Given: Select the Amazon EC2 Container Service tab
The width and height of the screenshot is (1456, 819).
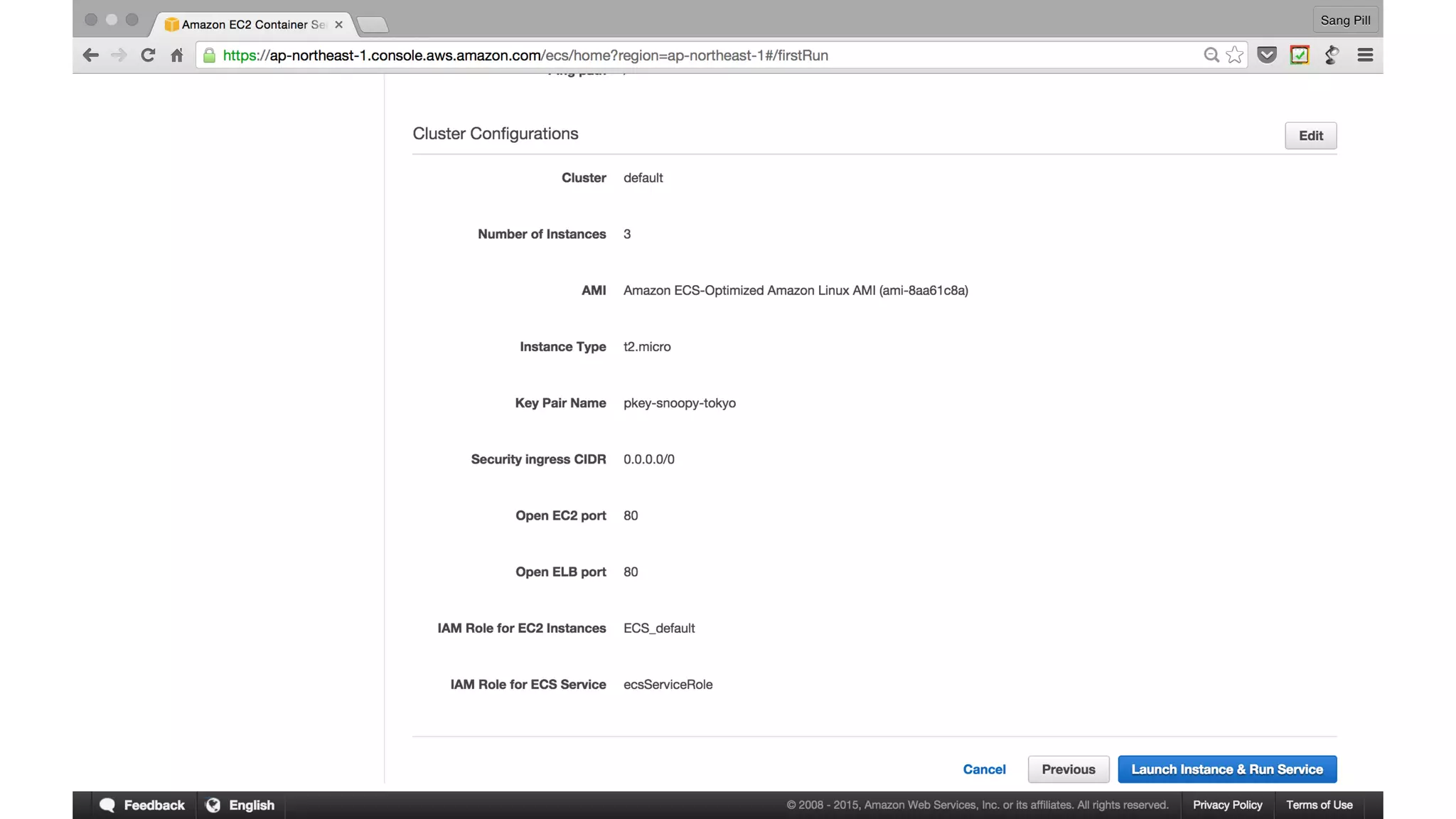Looking at the screenshot, I should pyautogui.click(x=249, y=25).
